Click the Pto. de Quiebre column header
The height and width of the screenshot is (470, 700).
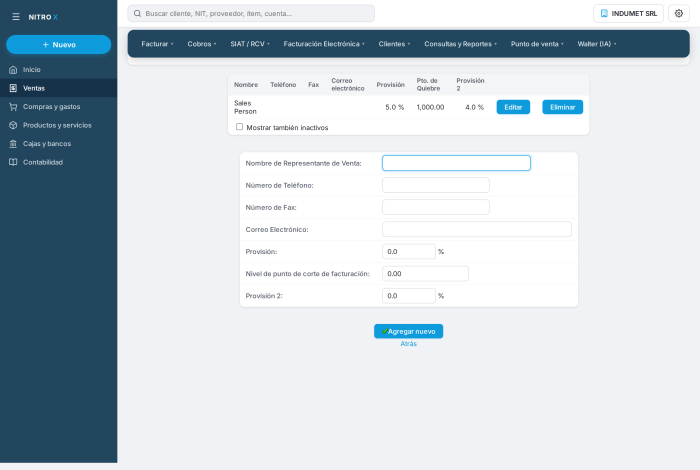428,85
